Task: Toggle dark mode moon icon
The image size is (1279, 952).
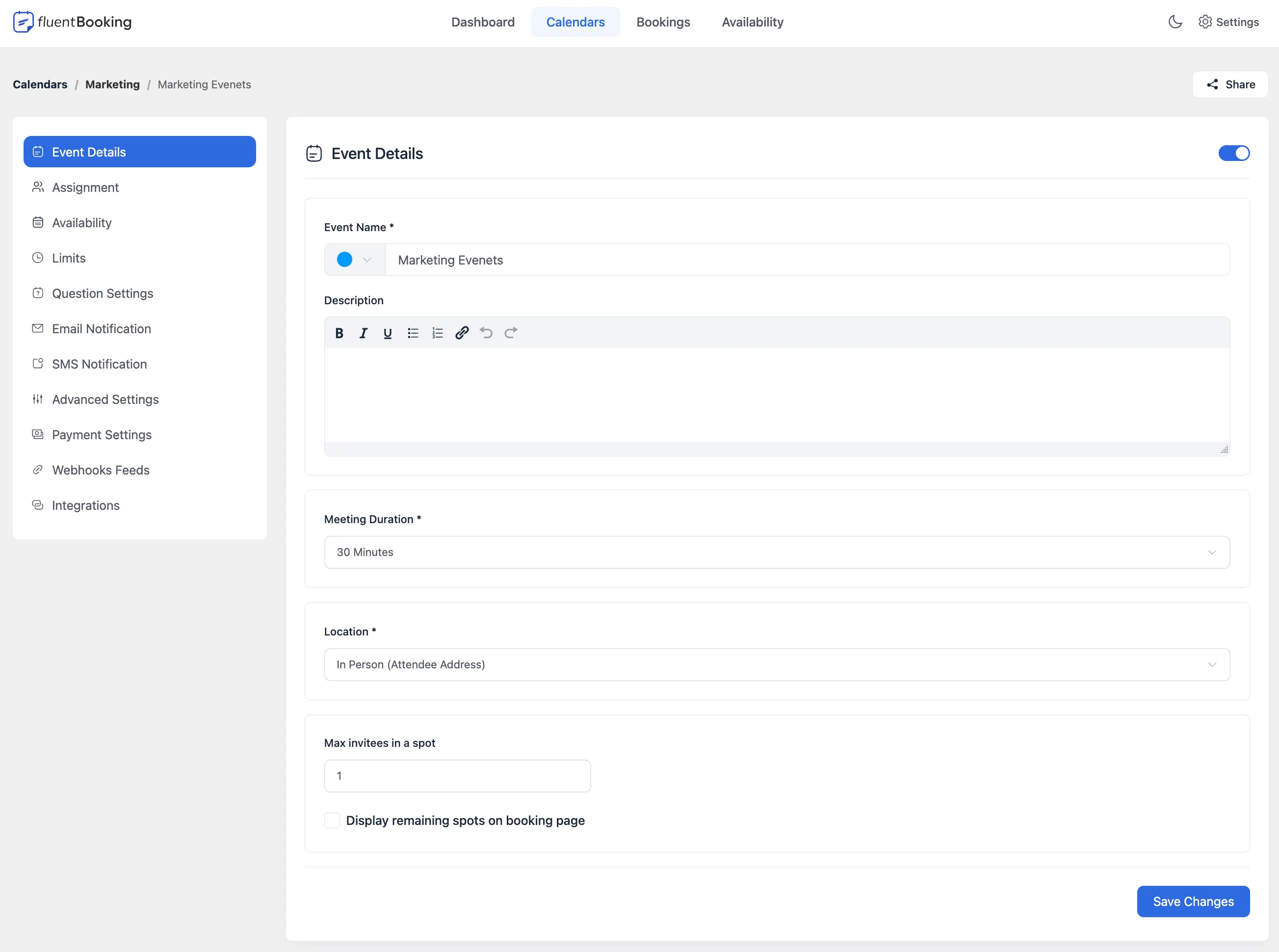Action: click(1175, 22)
